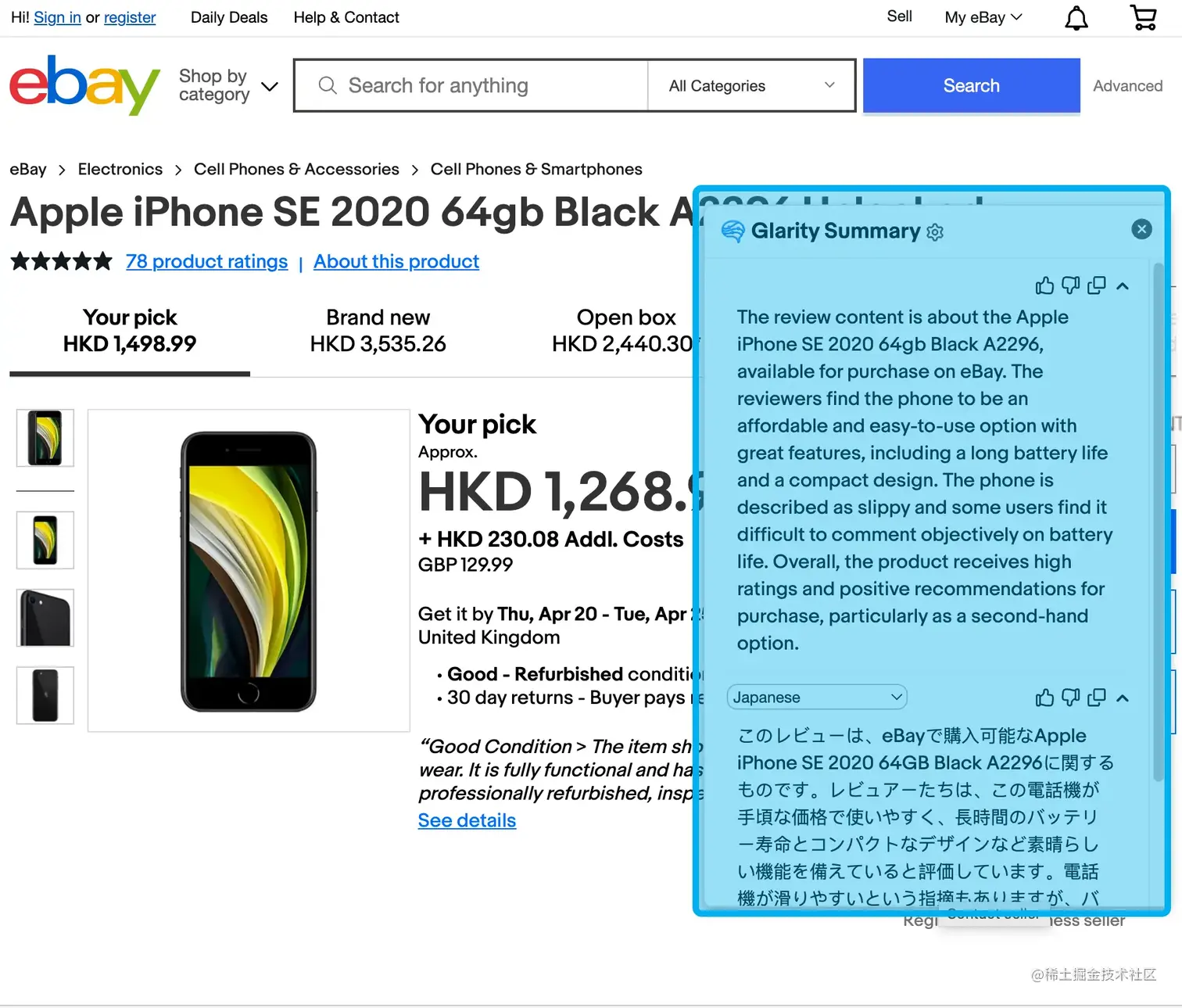Collapse the English summary section
1182x1008 pixels.
pos(1123,286)
